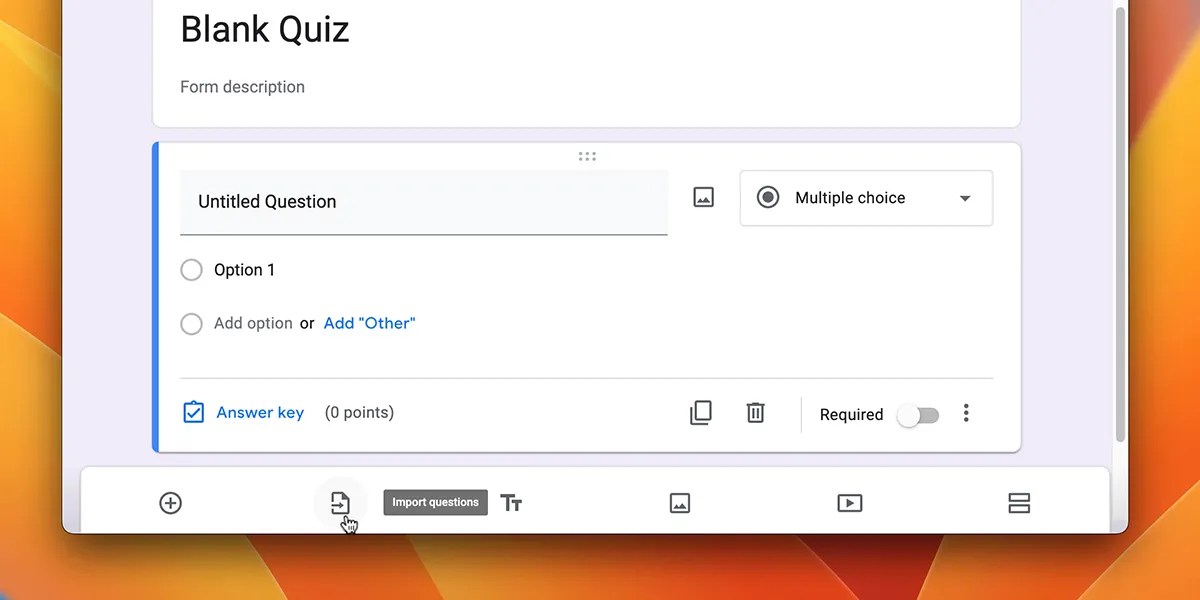1200x600 pixels.
Task: Toggle the Required switch on
Action: (x=918, y=414)
